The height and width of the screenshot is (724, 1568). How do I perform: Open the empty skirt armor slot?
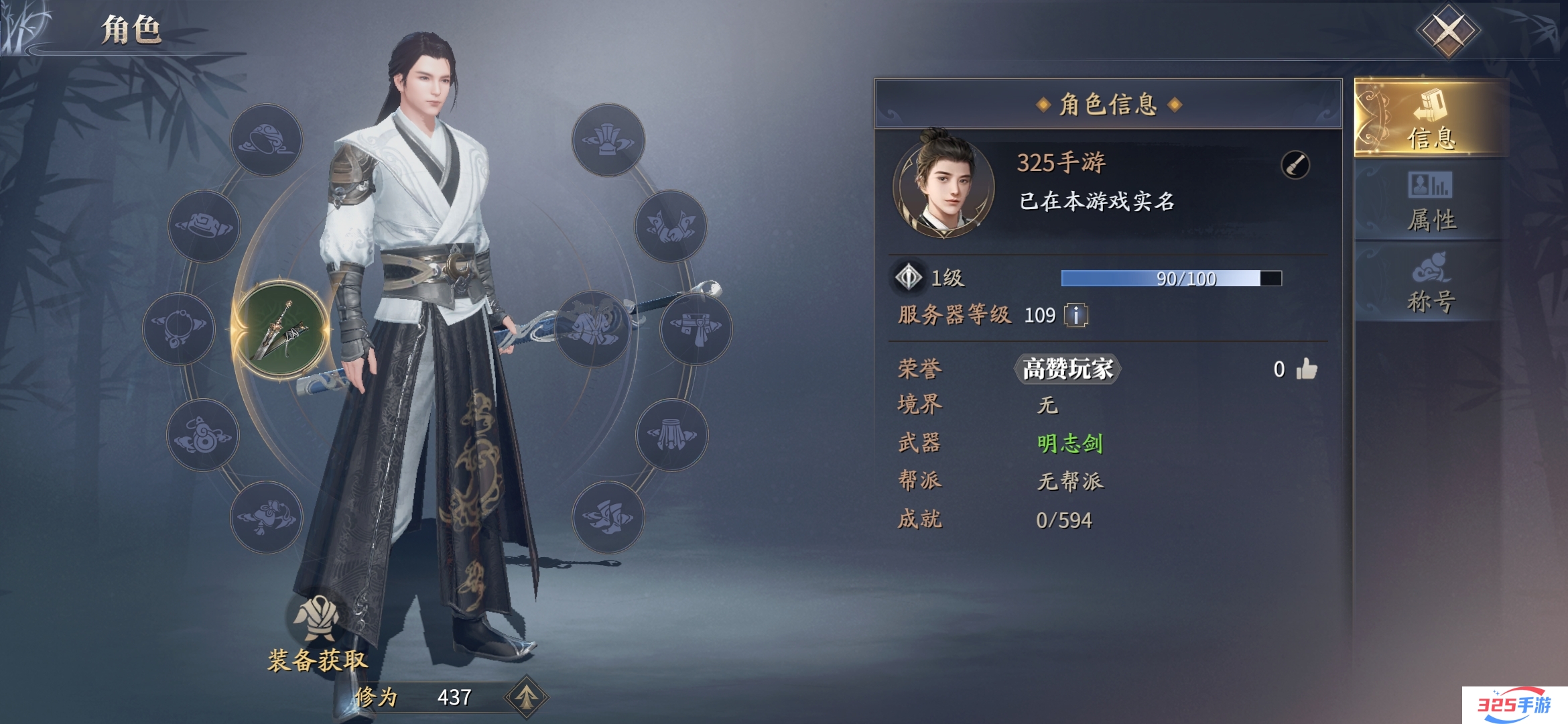click(x=671, y=434)
